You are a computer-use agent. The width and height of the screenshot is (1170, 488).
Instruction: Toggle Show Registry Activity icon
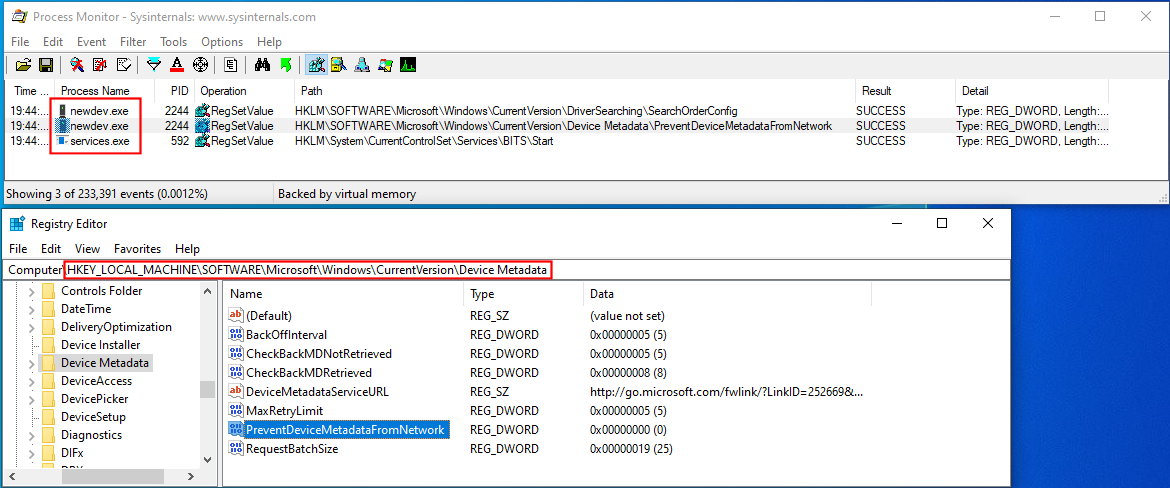316,65
